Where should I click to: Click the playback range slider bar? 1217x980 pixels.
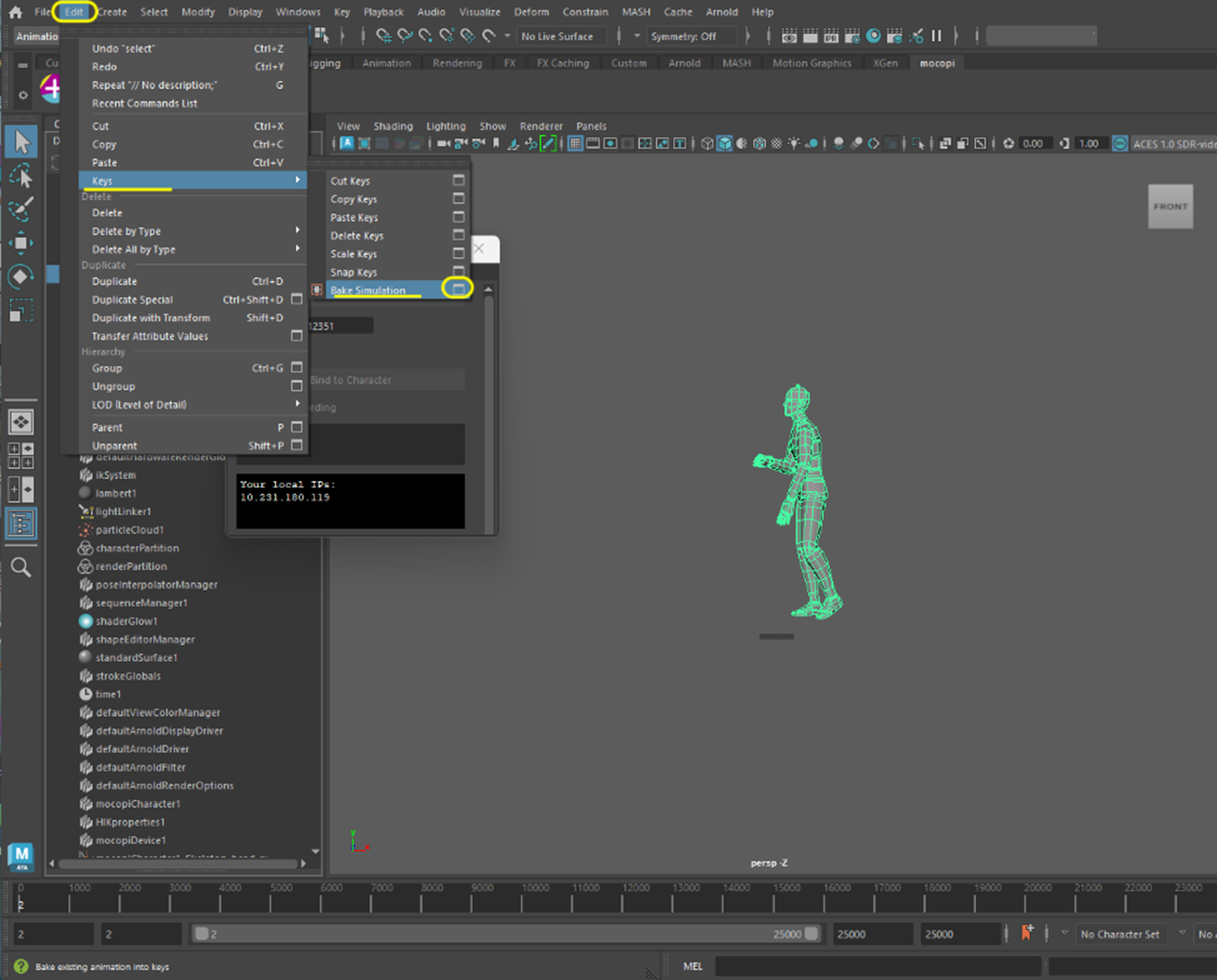click(x=506, y=934)
